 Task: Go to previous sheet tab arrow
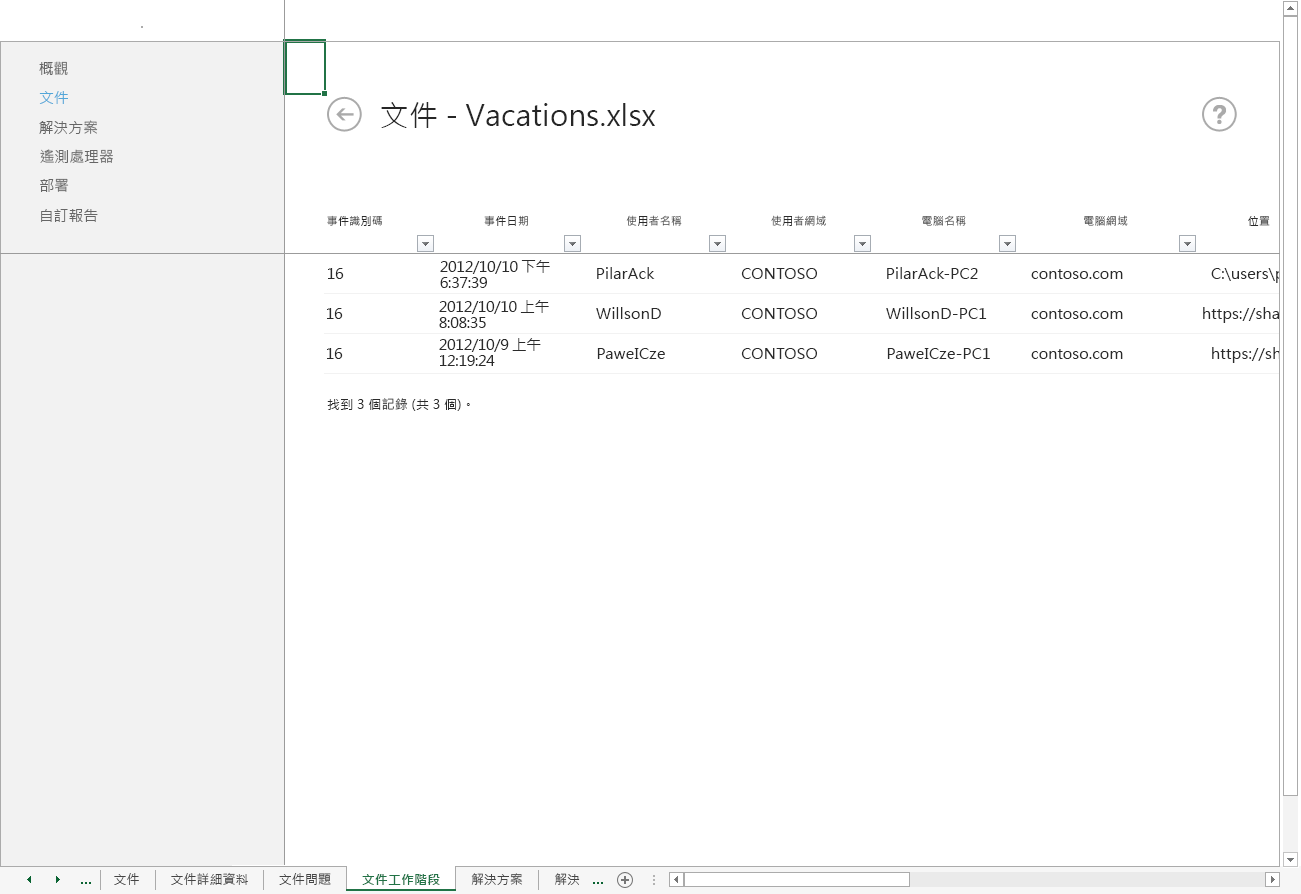tap(29, 880)
